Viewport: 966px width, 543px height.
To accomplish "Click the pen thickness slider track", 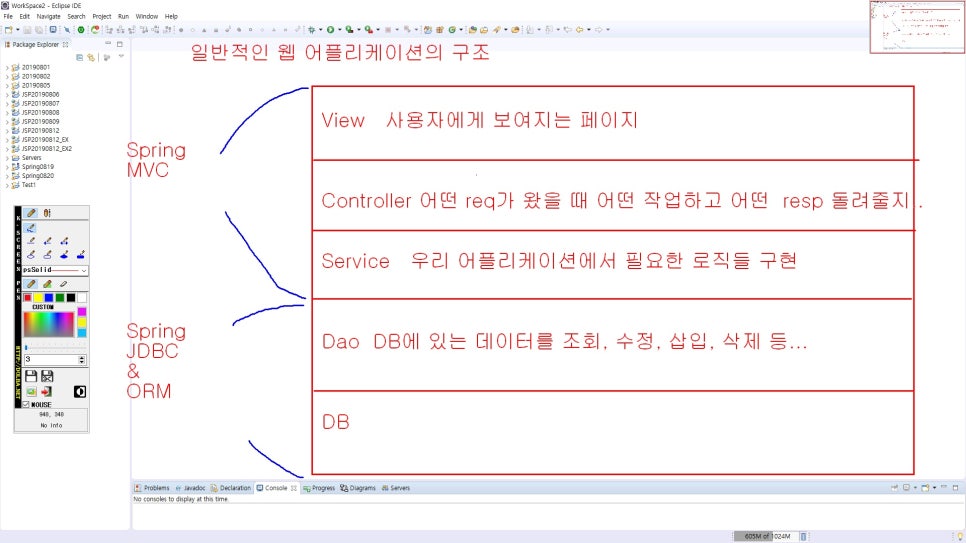I will [54, 347].
